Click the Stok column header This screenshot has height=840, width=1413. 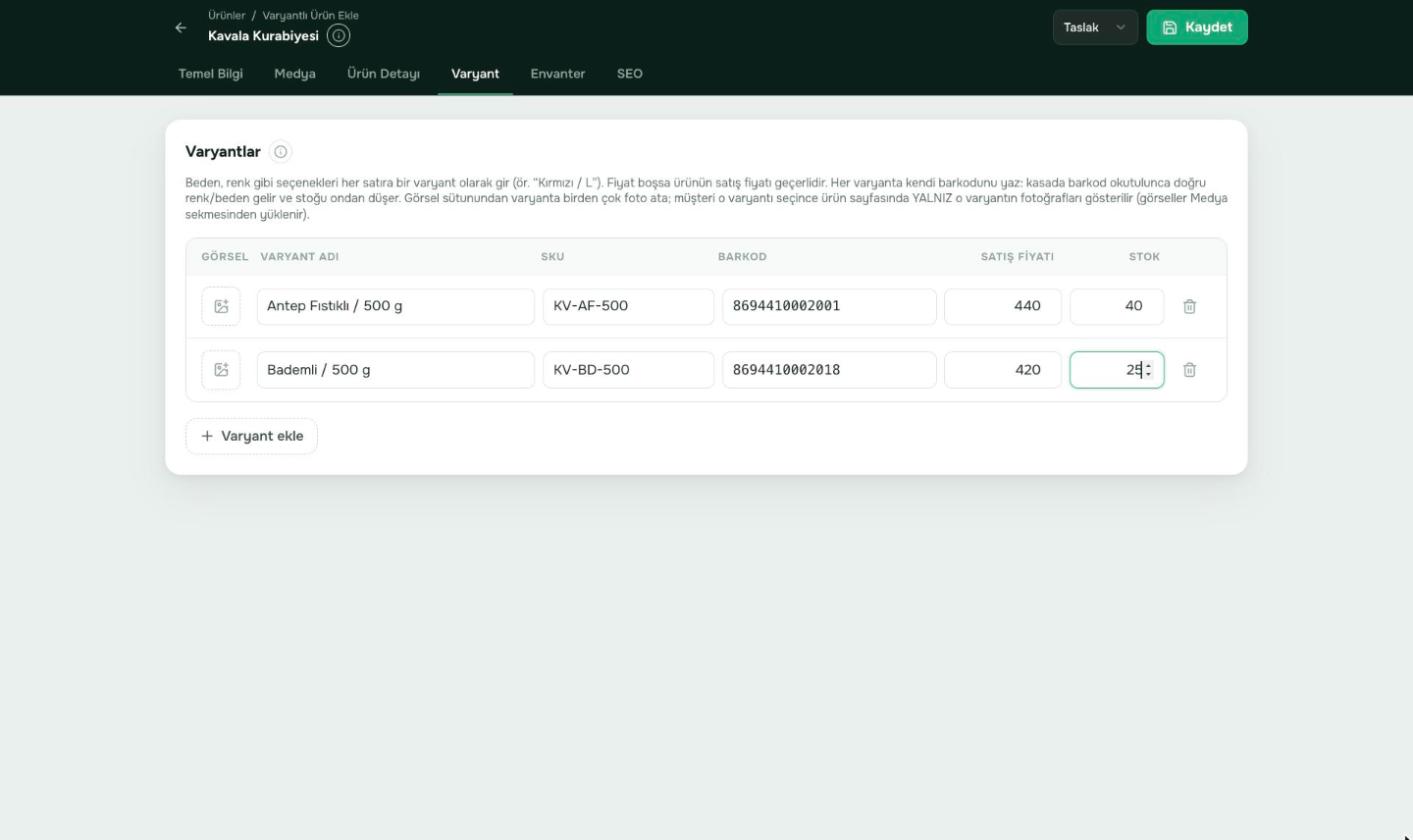pos(1144,257)
